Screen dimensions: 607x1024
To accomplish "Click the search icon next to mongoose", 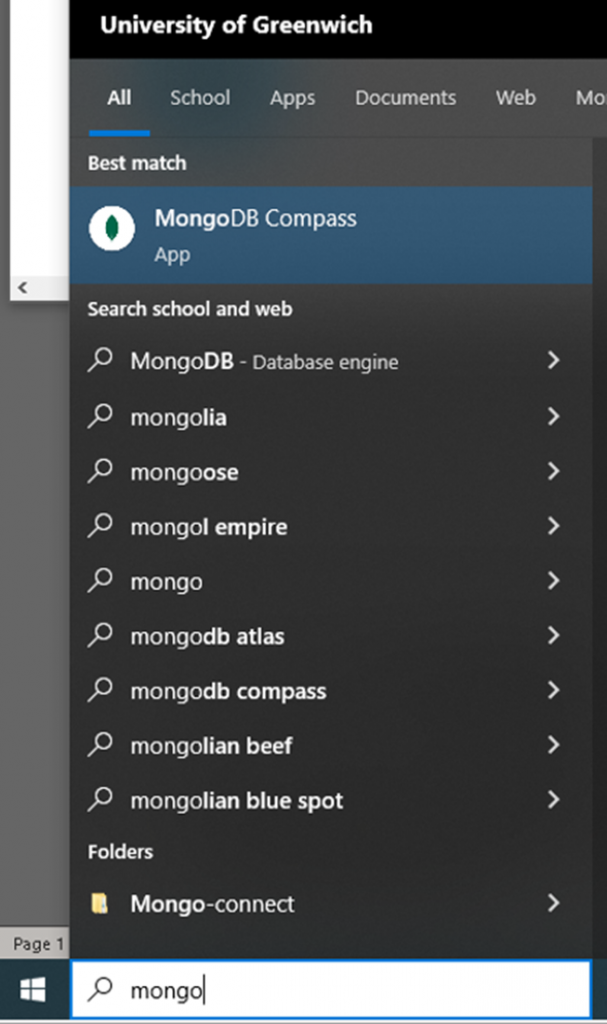I will [x=100, y=471].
